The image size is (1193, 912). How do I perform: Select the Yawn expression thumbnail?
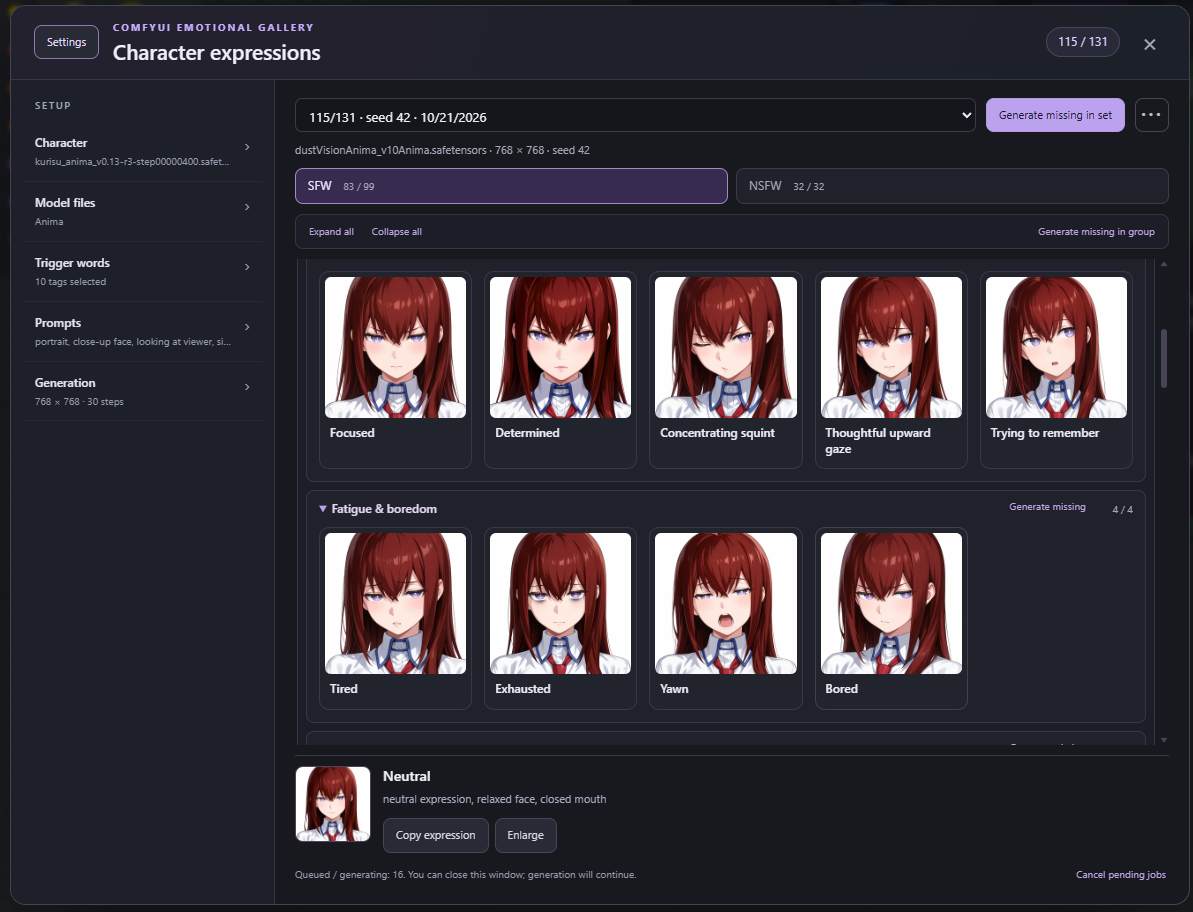726,603
